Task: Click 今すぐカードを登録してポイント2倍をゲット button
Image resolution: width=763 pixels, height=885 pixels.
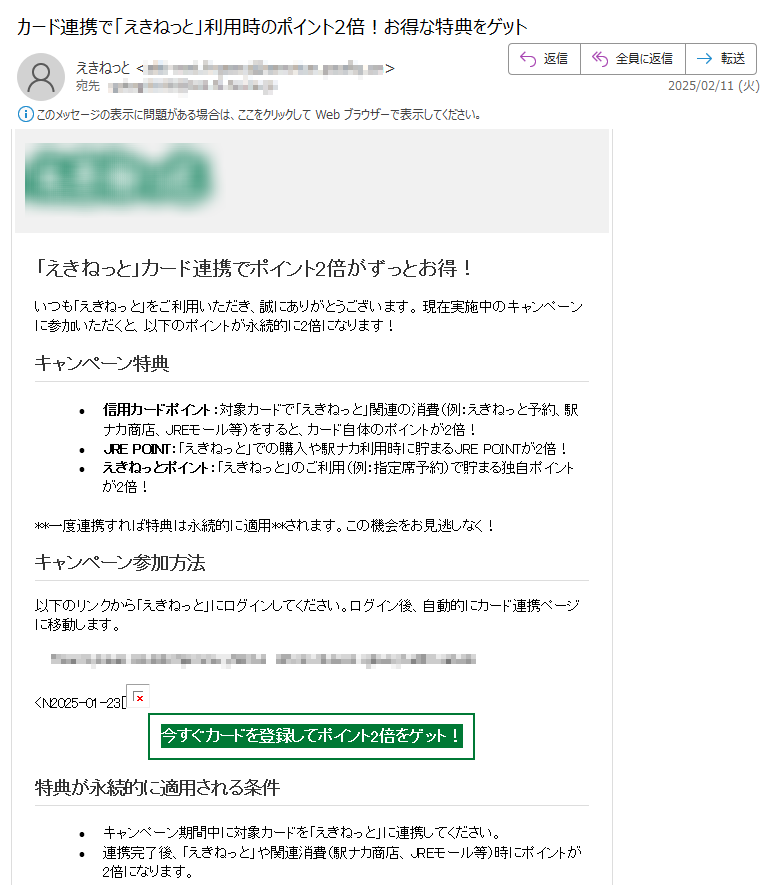Action: click(x=311, y=737)
